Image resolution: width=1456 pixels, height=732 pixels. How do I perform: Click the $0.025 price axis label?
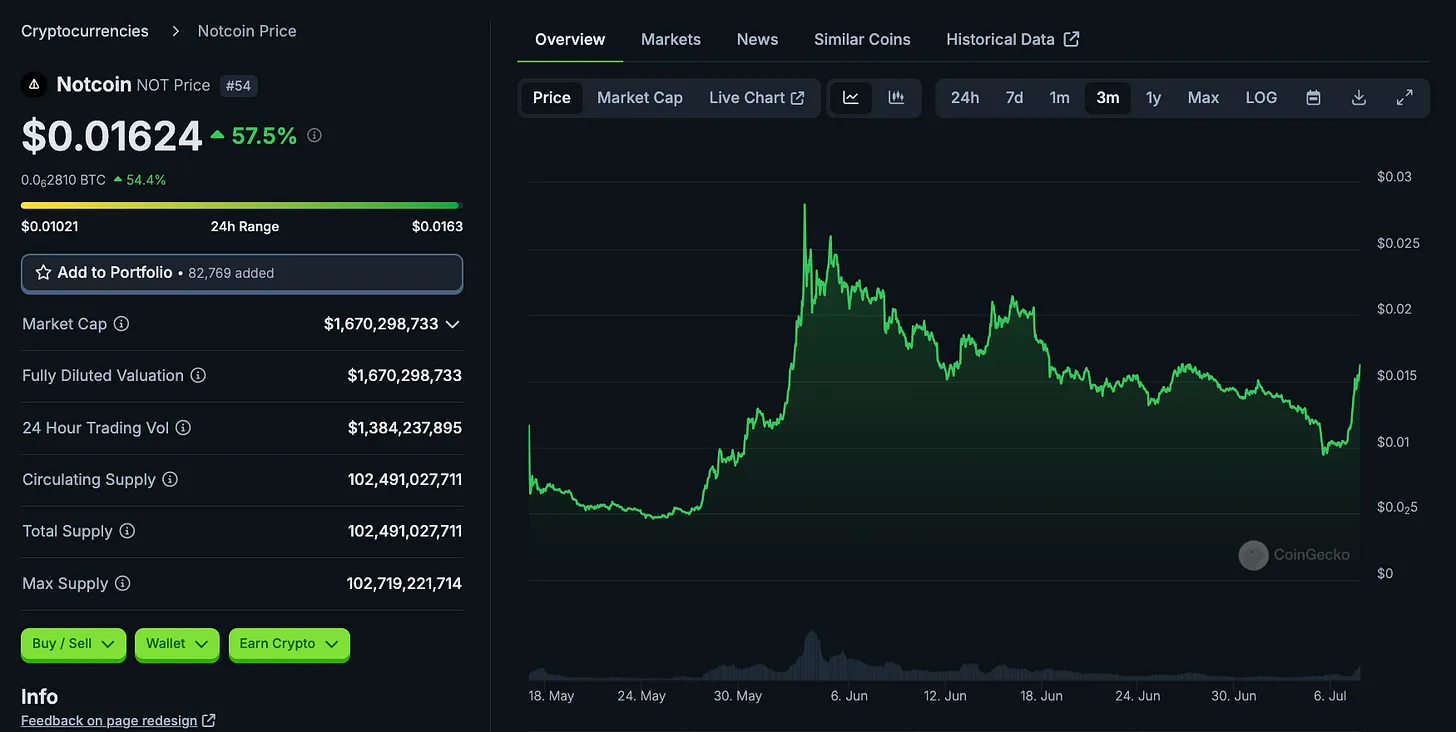(1399, 243)
